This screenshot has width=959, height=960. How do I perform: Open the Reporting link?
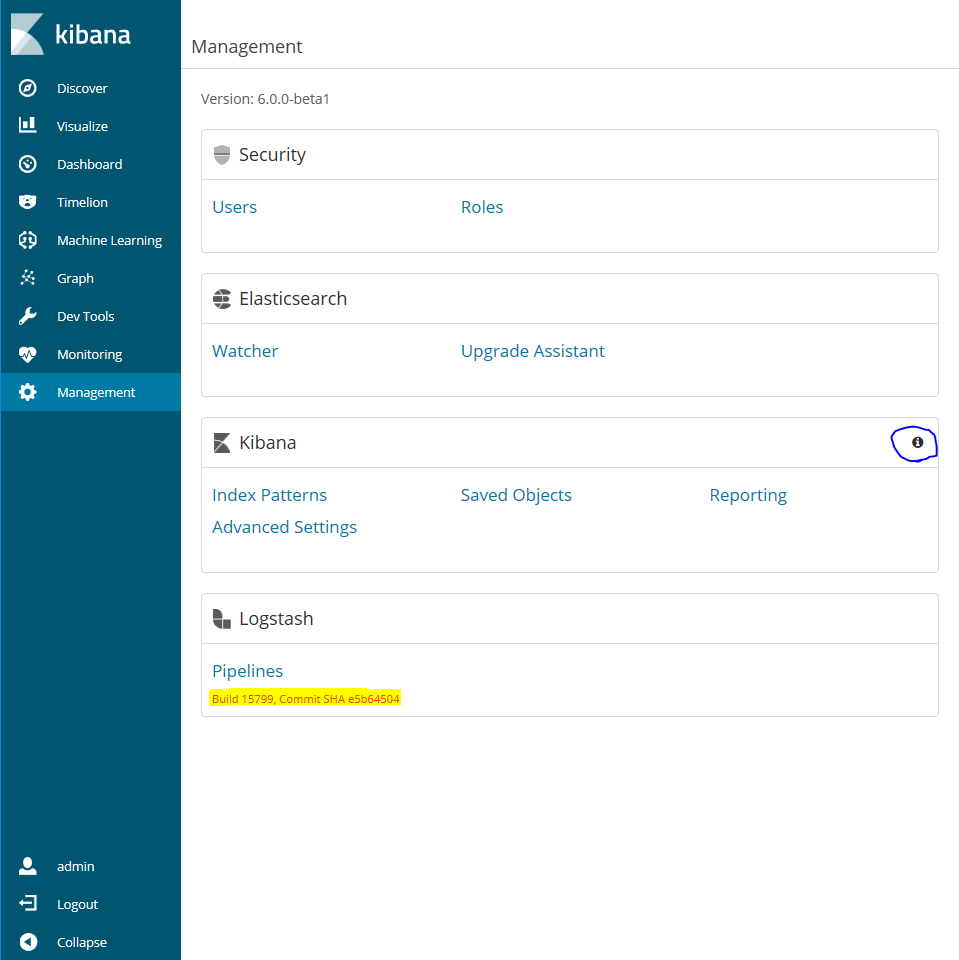tap(748, 495)
